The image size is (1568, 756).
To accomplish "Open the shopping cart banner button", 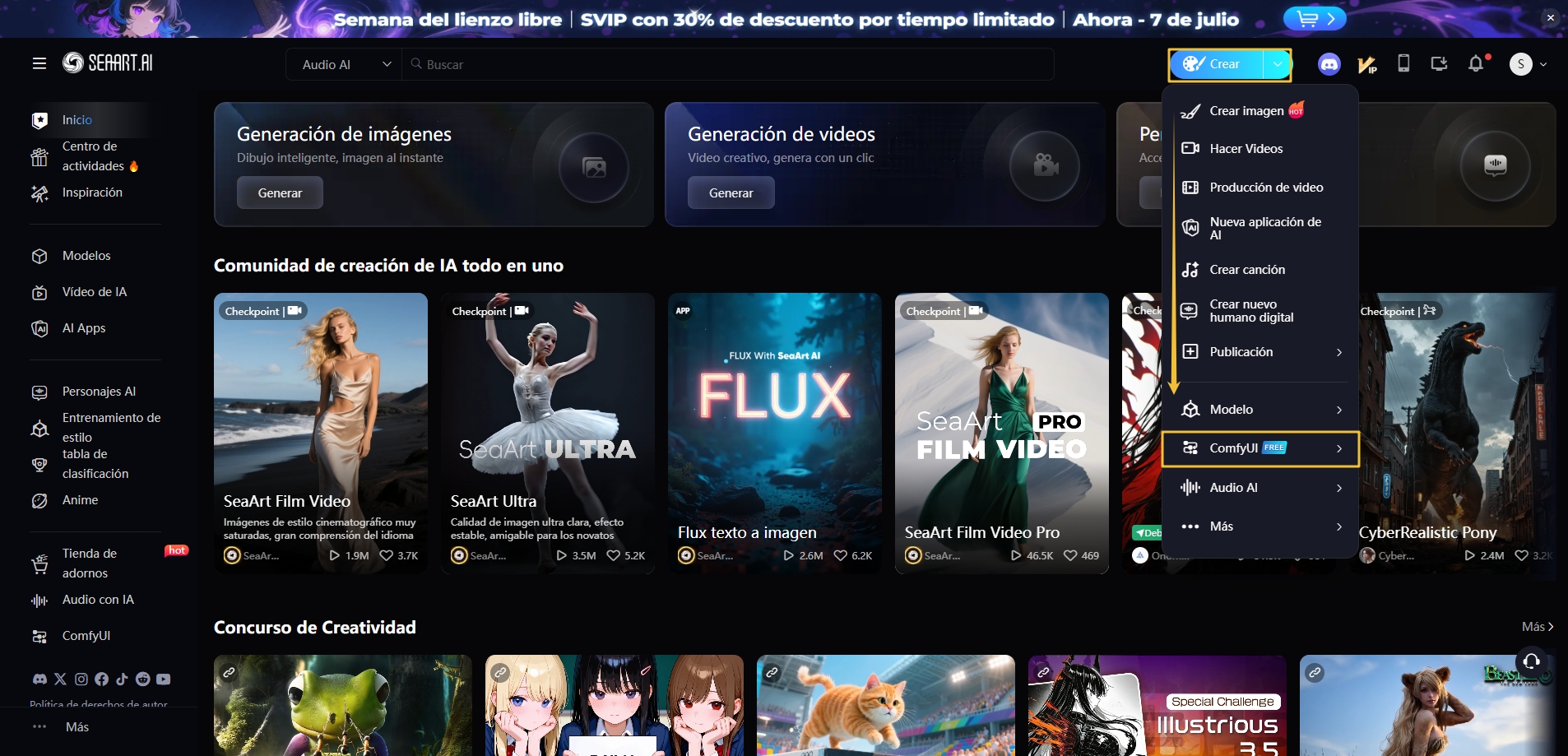I will 1314,19.
